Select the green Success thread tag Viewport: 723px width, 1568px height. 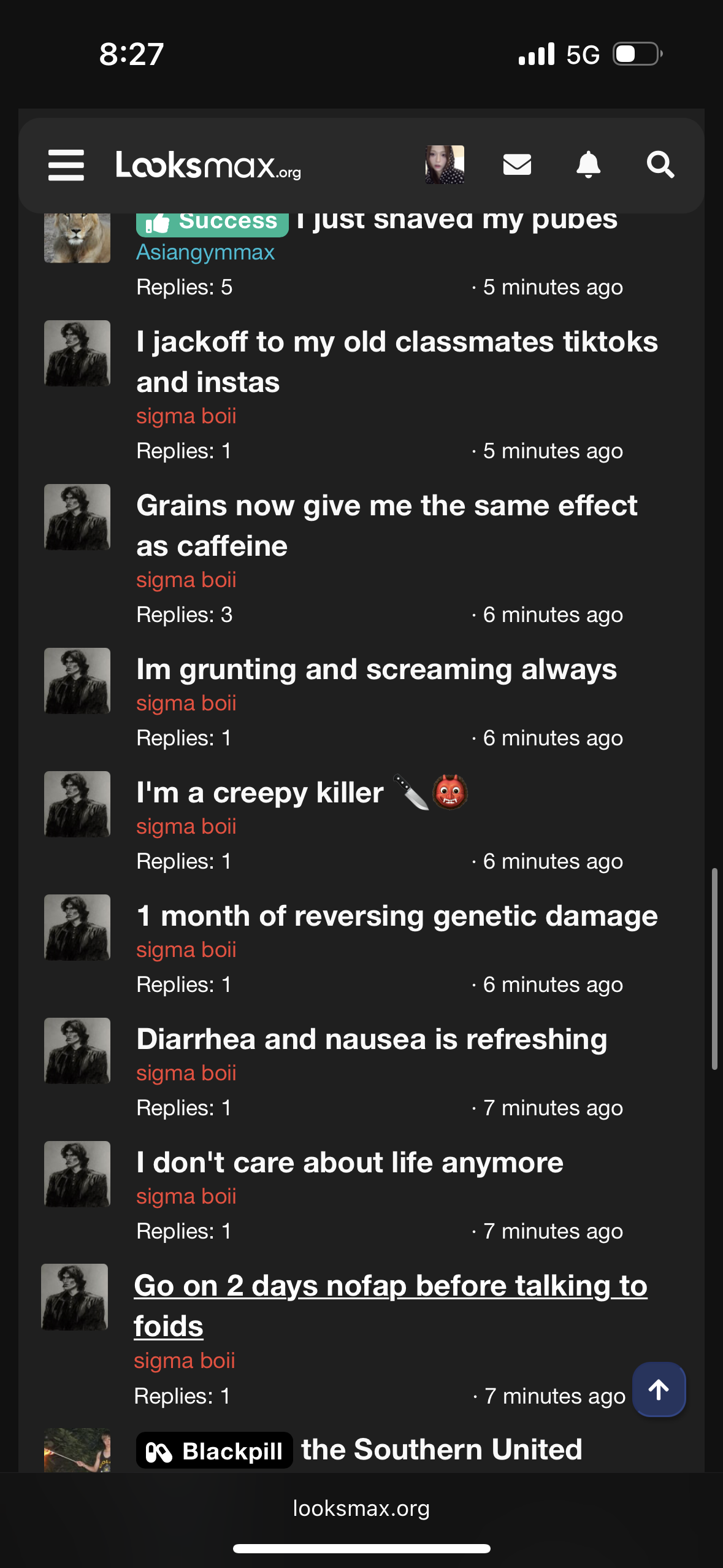pyautogui.click(x=212, y=221)
